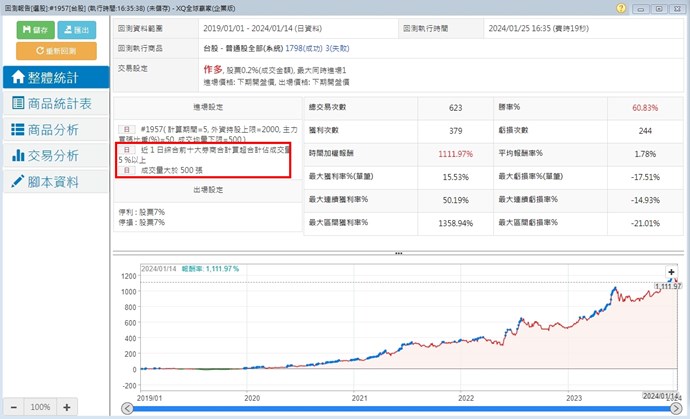Screen dimensions: 690x419
Task: Click the 日 icon beside #1957 condition
Action: (x=127, y=130)
